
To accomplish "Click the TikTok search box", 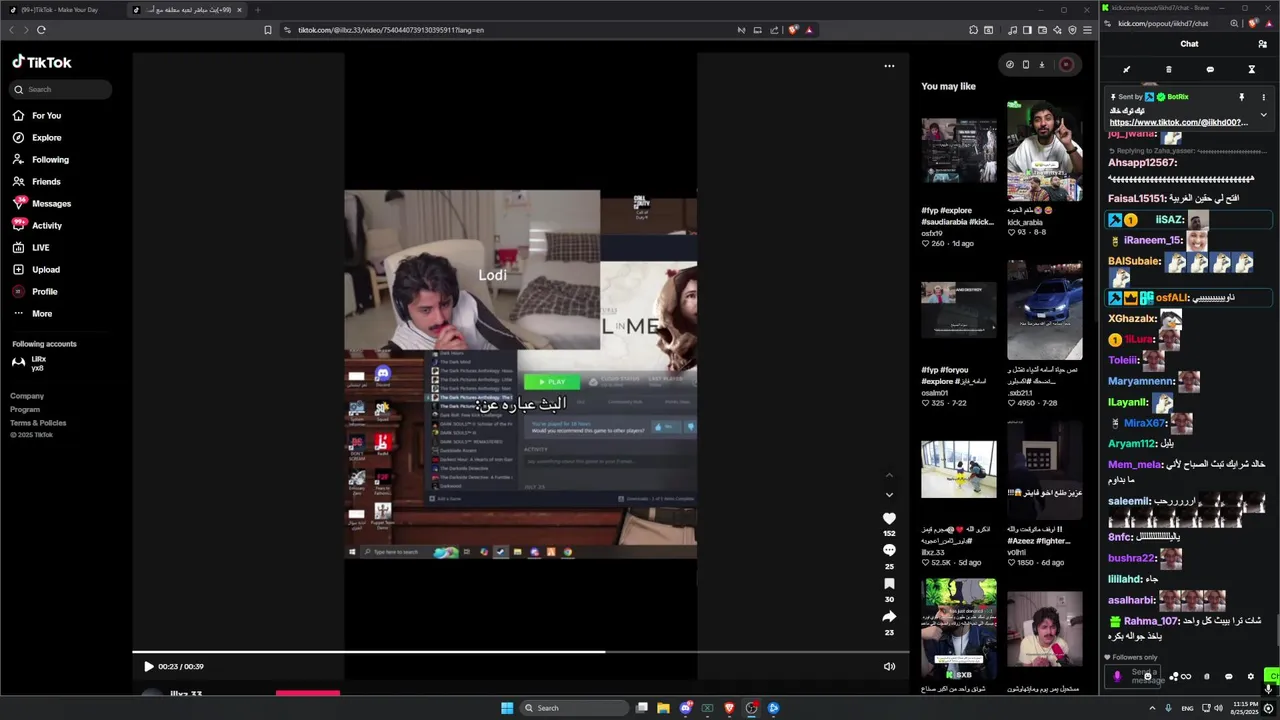I will [x=62, y=89].
